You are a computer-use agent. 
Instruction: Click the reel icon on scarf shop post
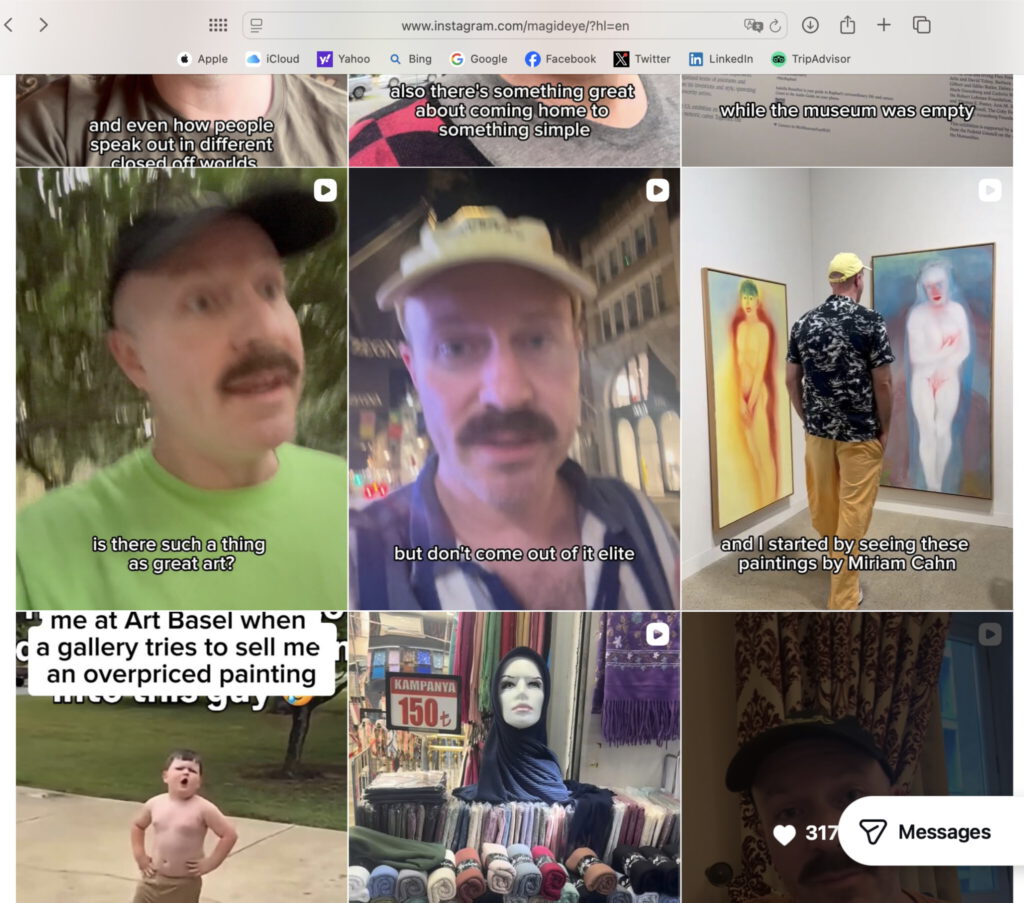pos(658,634)
